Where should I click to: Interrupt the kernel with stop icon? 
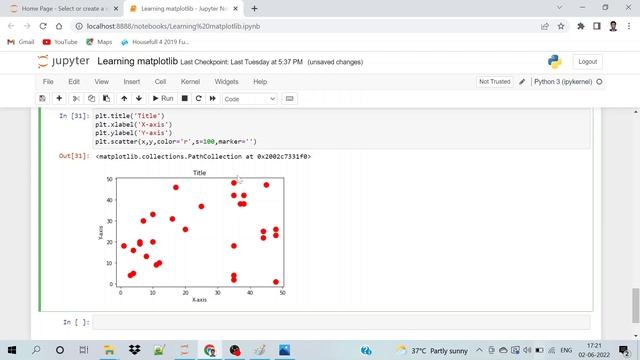click(184, 98)
